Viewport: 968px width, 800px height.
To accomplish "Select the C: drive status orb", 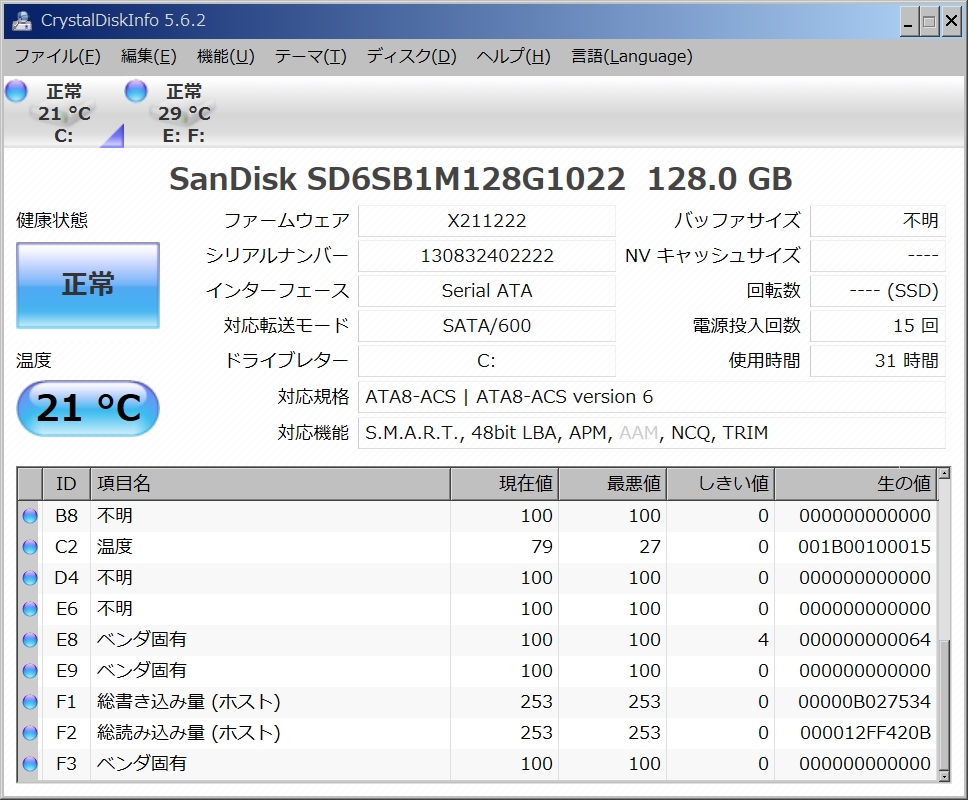I will (x=16, y=91).
